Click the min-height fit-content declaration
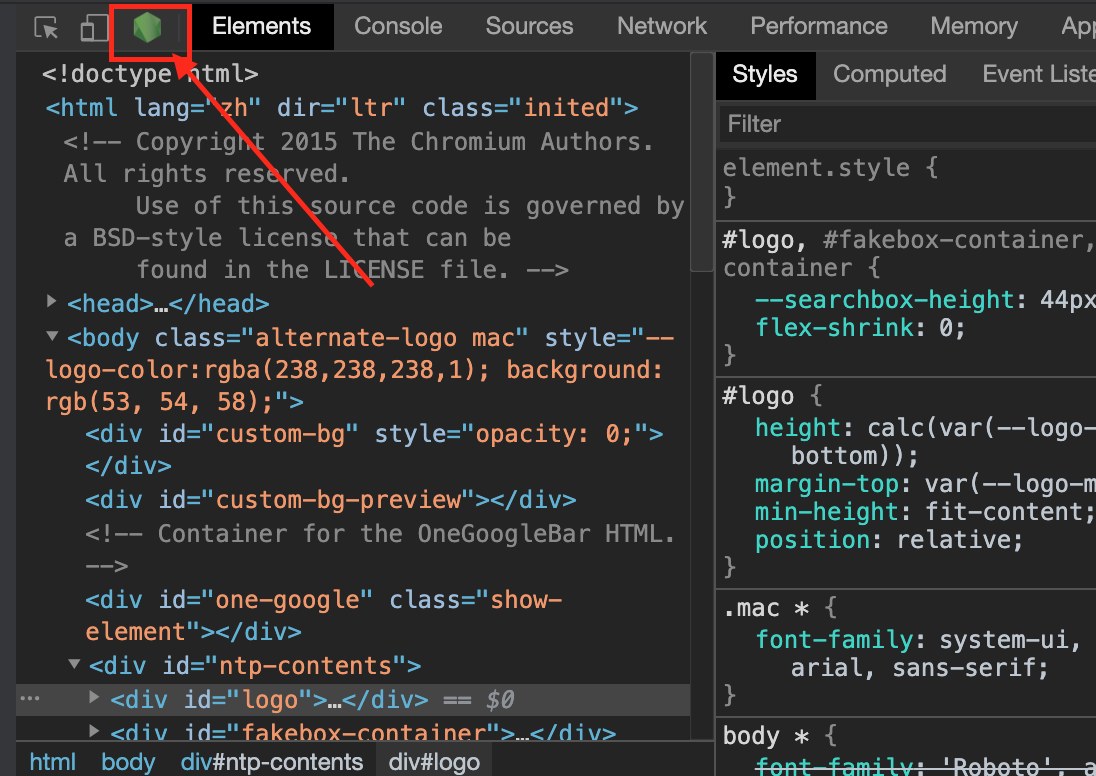 [x=924, y=512]
